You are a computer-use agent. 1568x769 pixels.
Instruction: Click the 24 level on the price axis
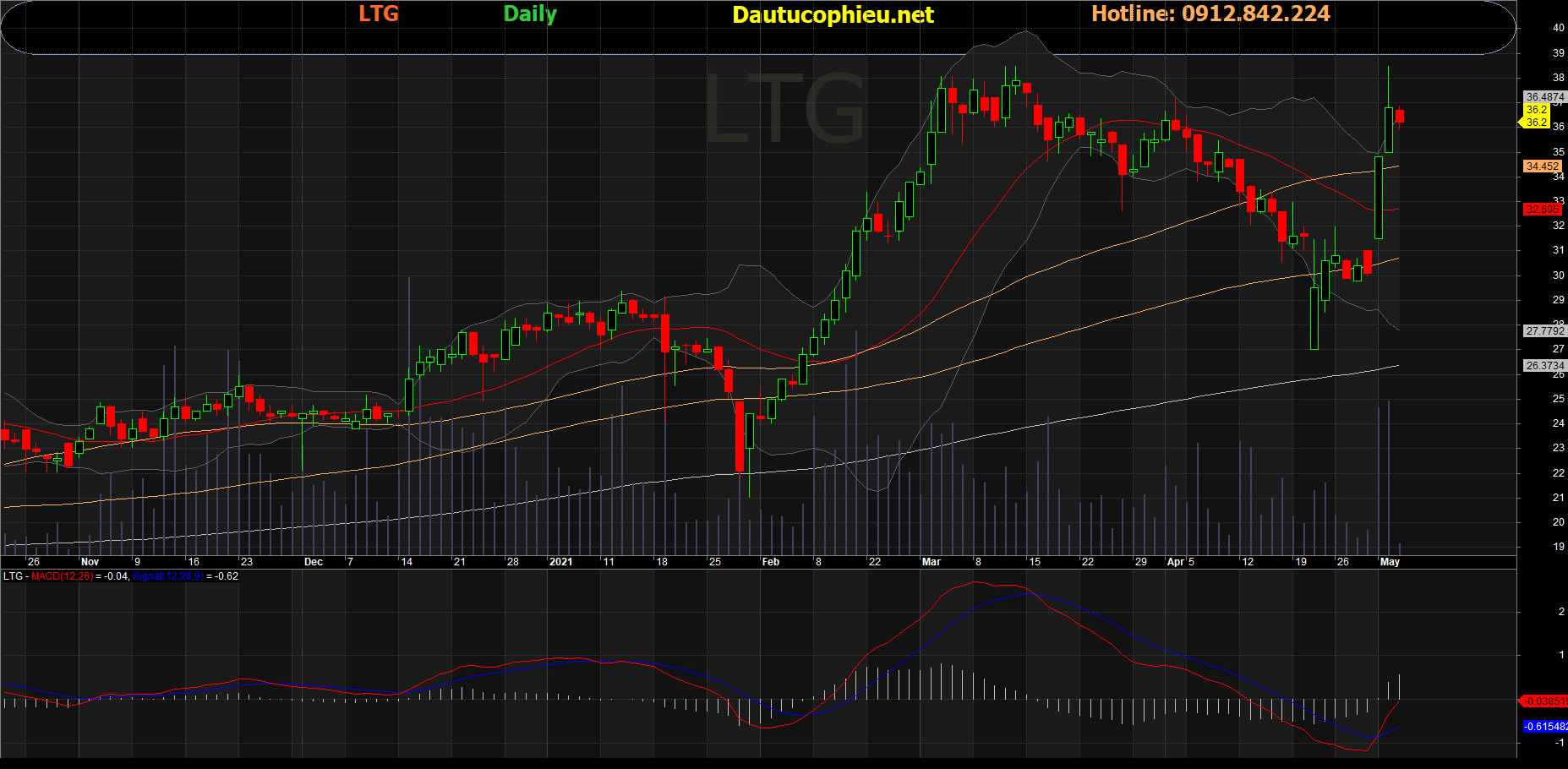1558,423
